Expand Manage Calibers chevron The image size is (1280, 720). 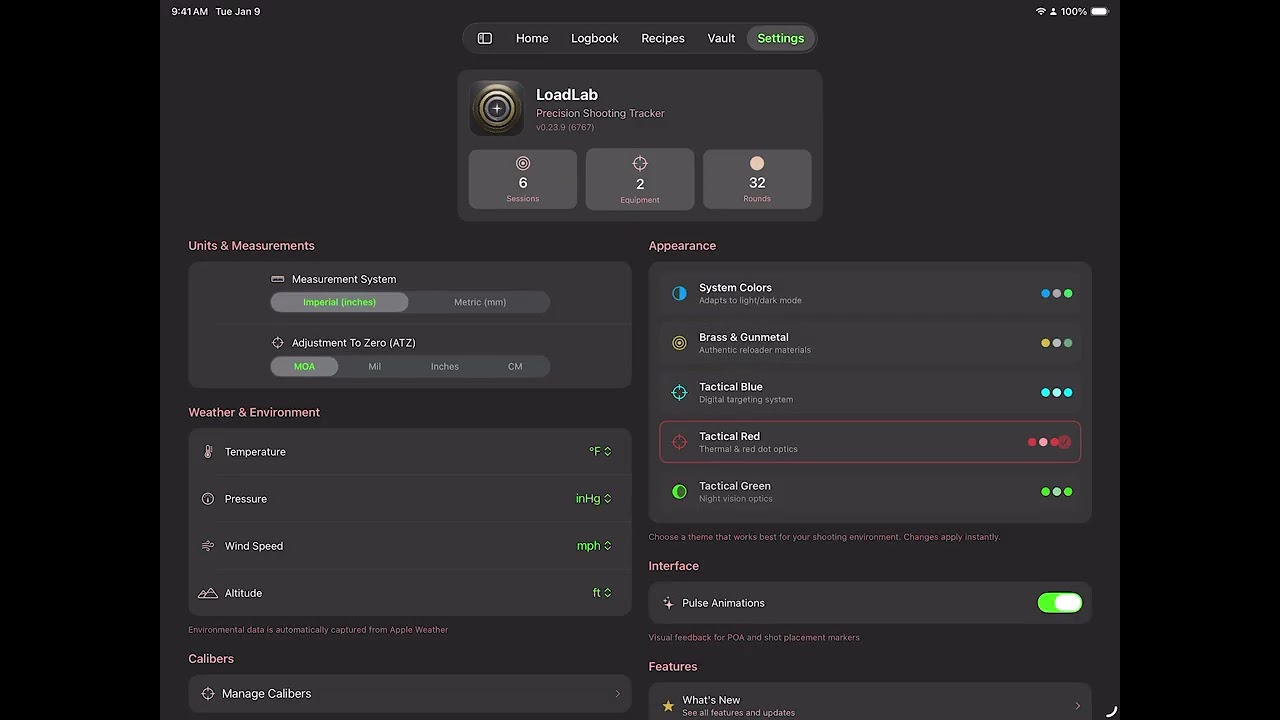click(617, 694)
